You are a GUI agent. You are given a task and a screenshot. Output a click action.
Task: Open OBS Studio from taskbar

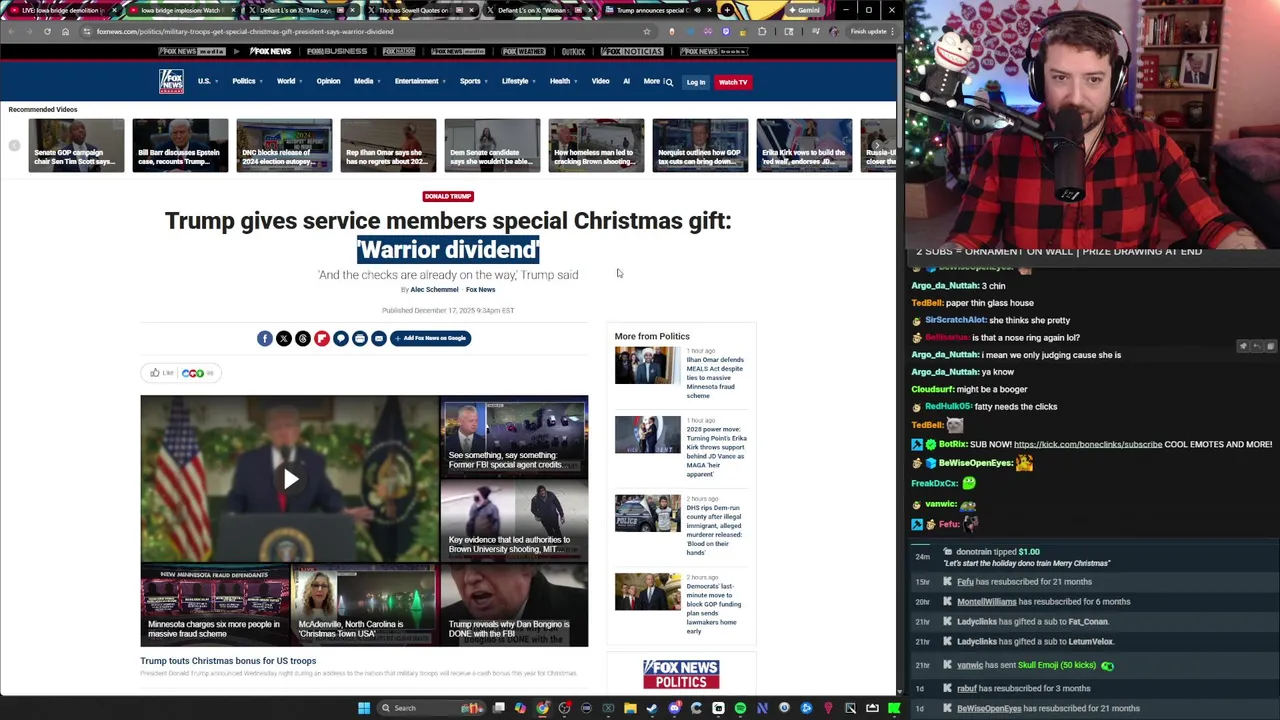pos(564,708)
